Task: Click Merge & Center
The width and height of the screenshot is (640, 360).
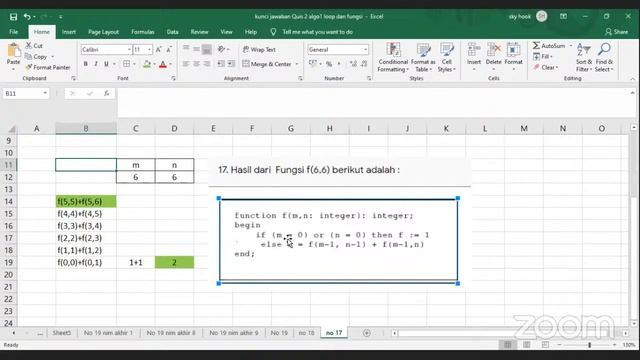Action: [267, 64]
